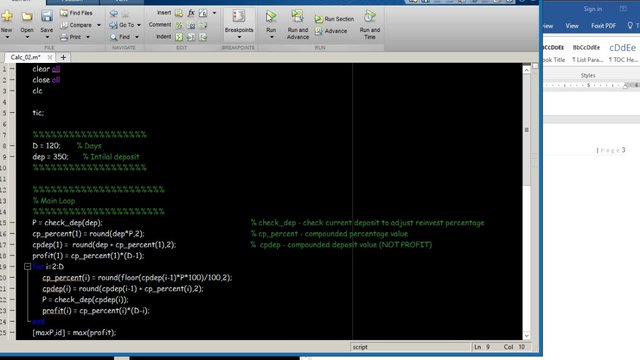Viewport: 640px width, 360px height.
Task: Add a new editor tab with plus
Action: click(63, 57)
